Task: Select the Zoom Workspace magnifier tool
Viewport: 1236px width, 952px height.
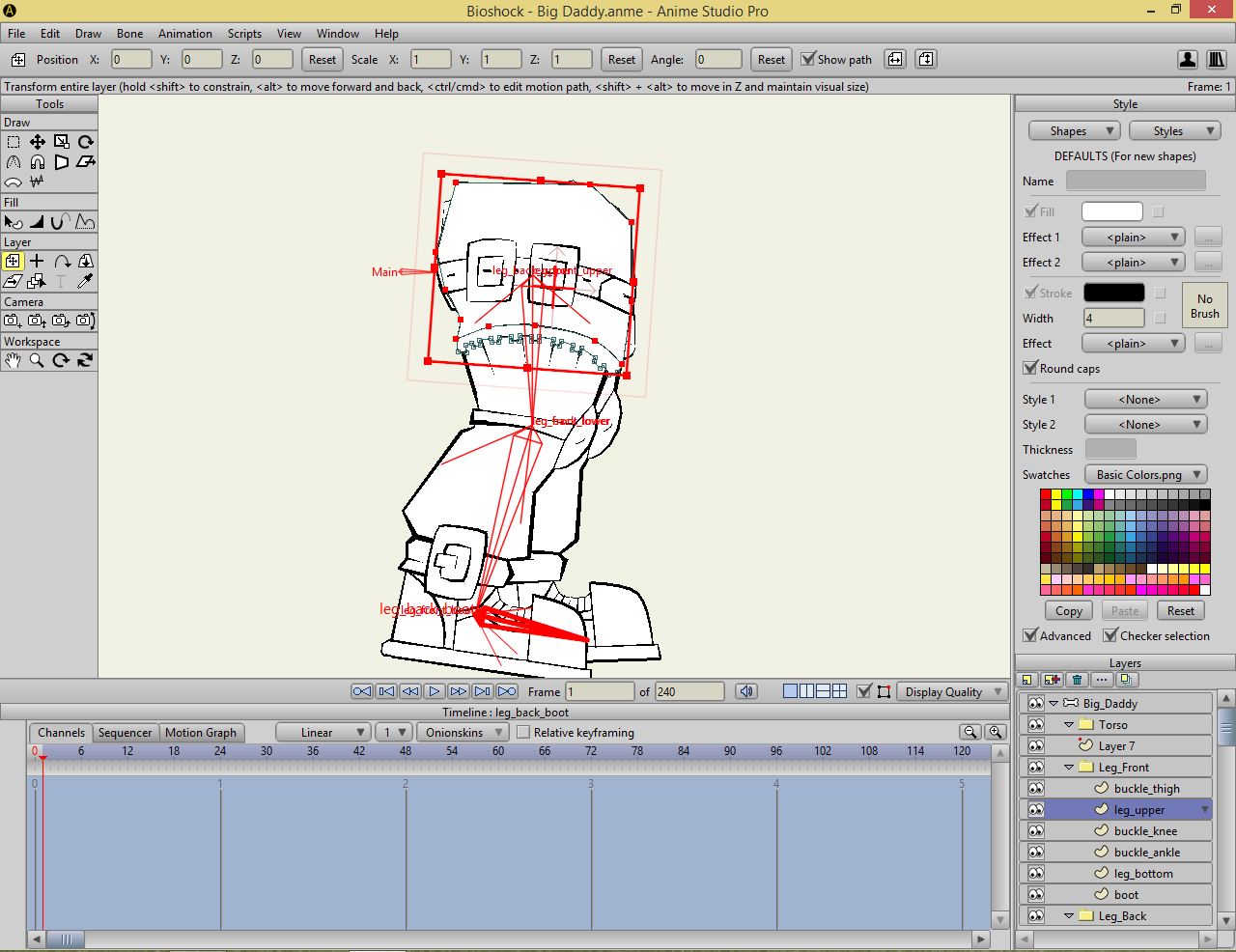Action: (x=38, y=360)
